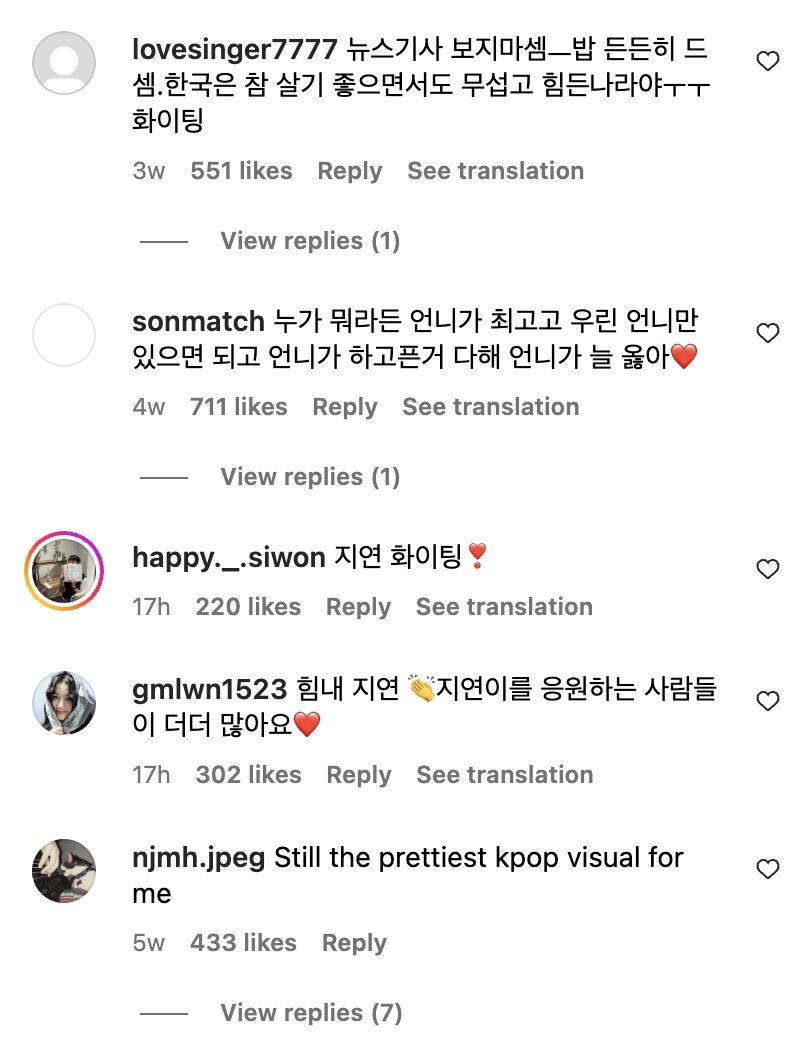Reply to njmh.jpeg's comment

click(x=354, y=943)
